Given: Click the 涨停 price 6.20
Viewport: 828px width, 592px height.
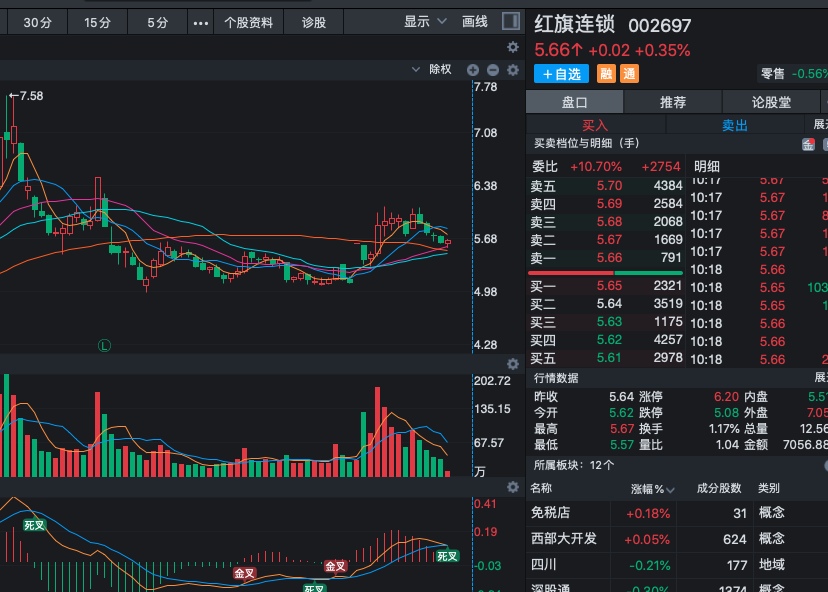Looking at the screenshot, I should point(726,397).
